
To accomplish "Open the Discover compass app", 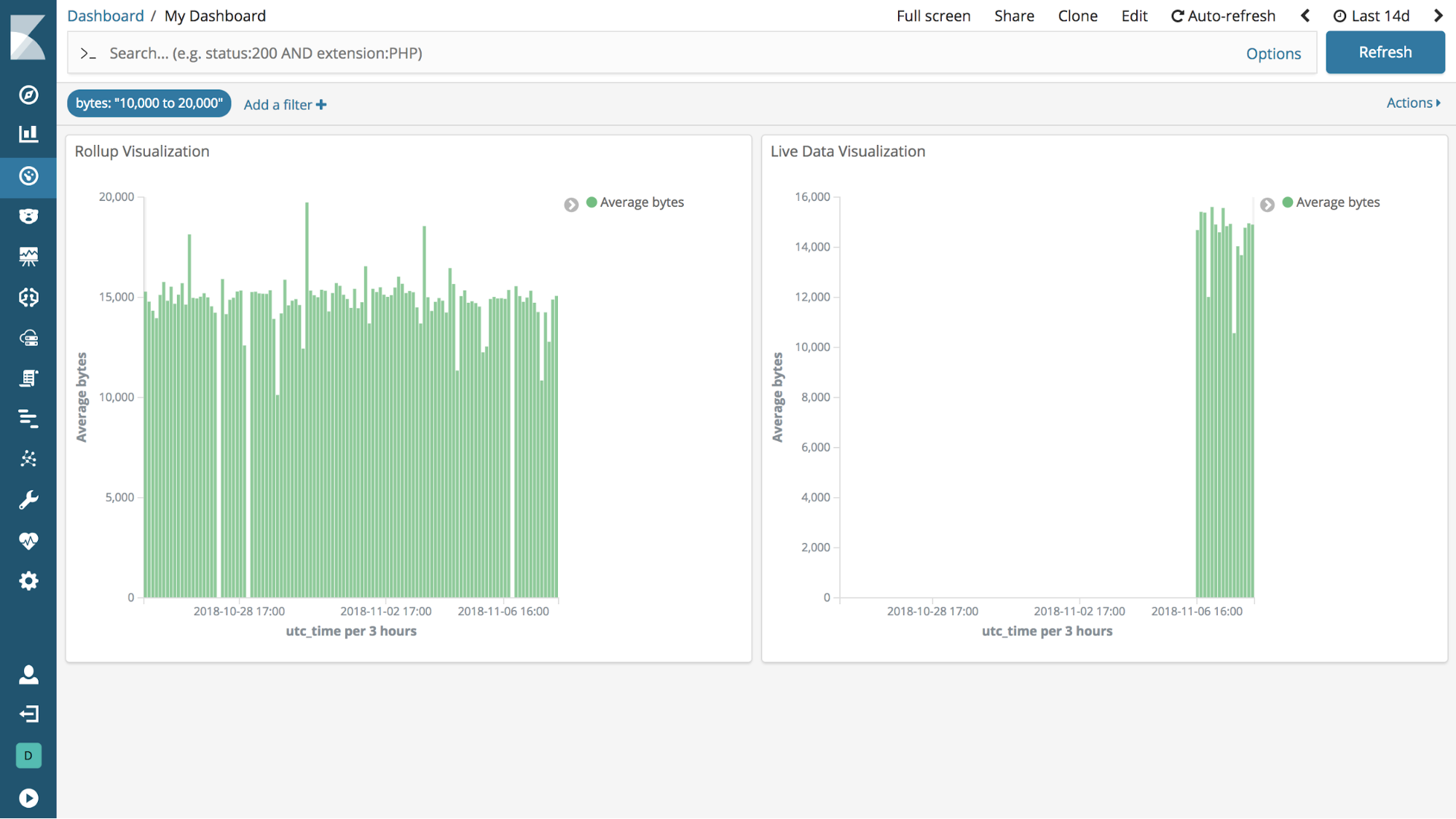I will [x=28, y=95].
